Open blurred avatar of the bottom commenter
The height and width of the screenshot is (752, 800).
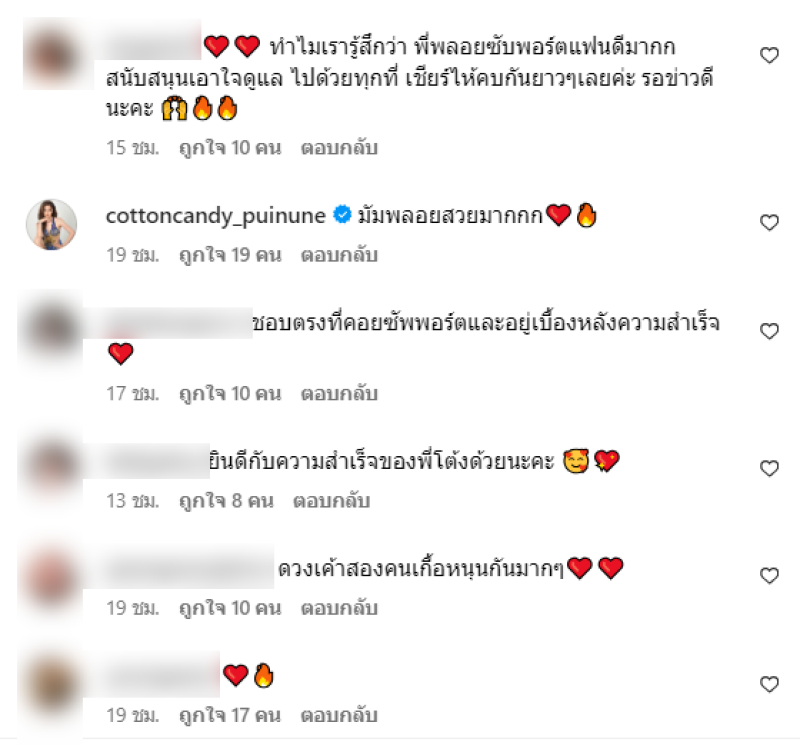(x=50, y=686)
